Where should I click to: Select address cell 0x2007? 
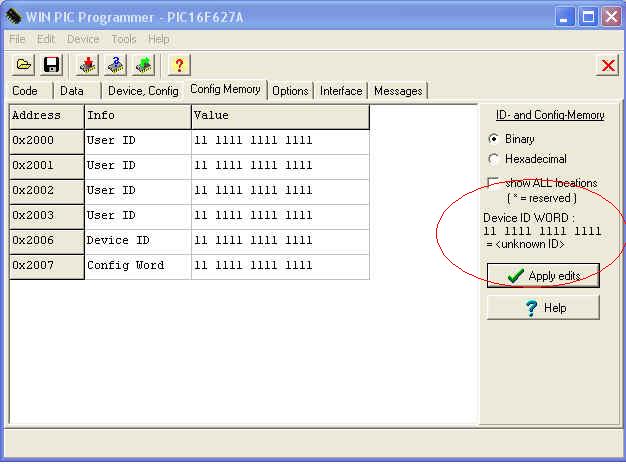47,266
